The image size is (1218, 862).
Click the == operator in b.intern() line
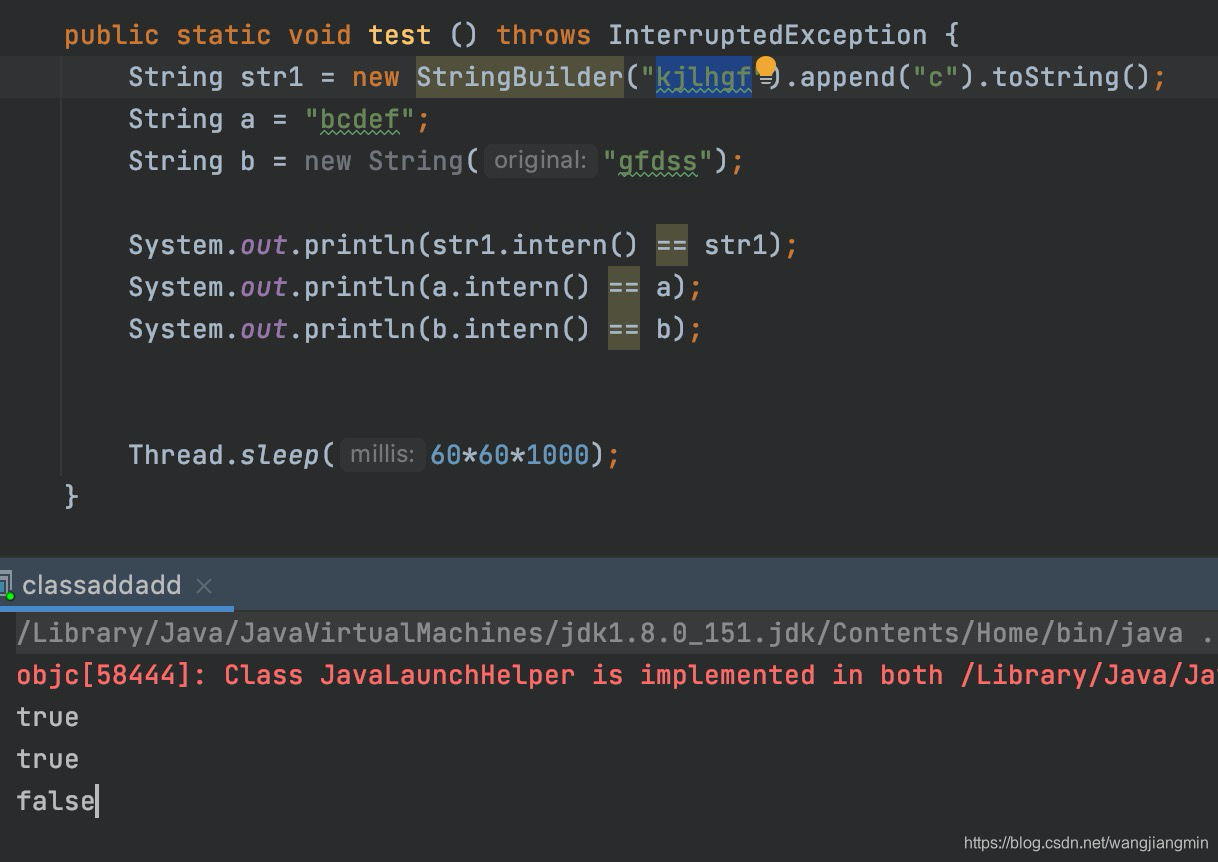click(624, 329)
